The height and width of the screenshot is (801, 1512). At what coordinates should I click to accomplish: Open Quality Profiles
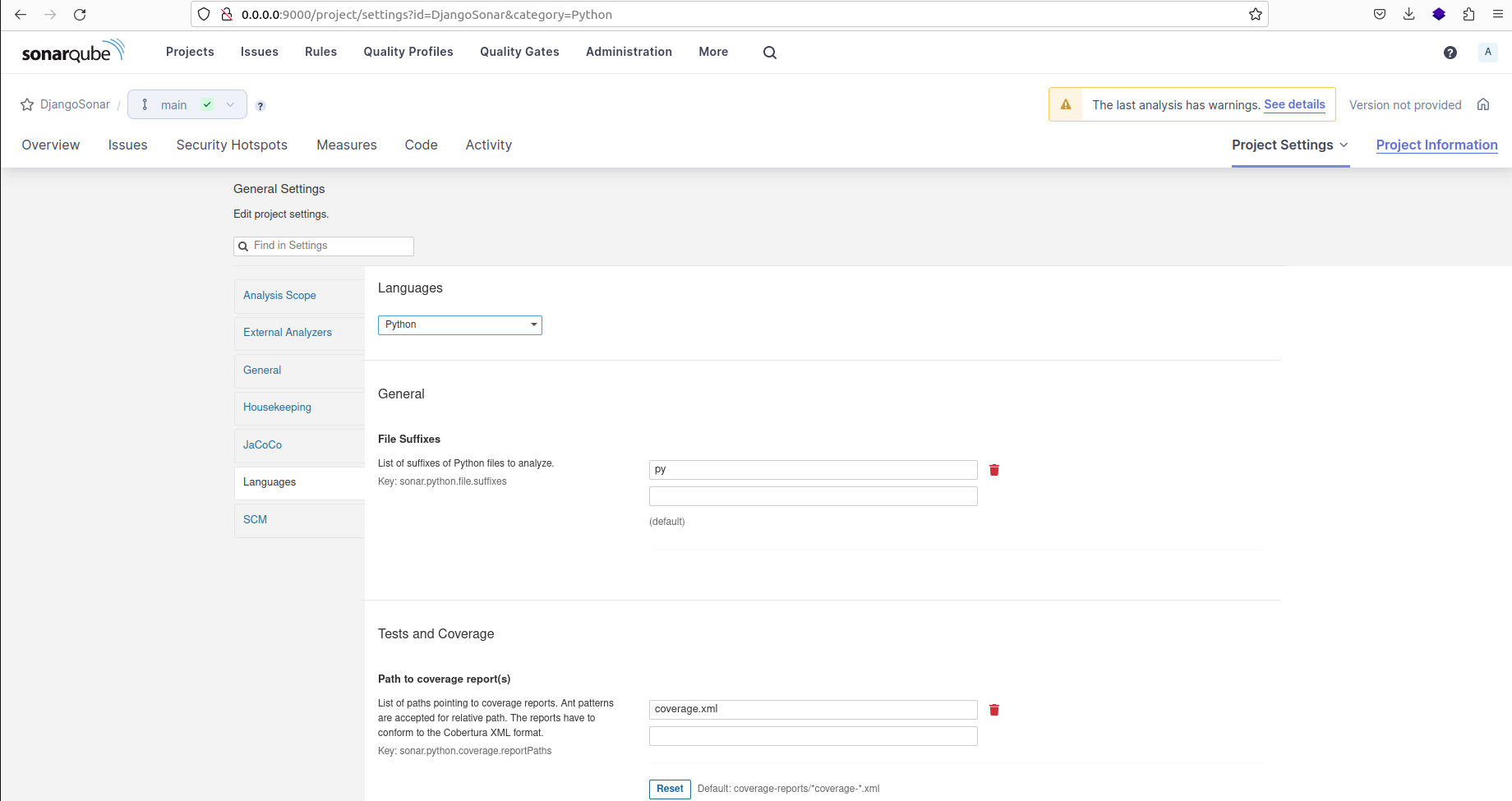pyautogui.click(x=408, y=52)
